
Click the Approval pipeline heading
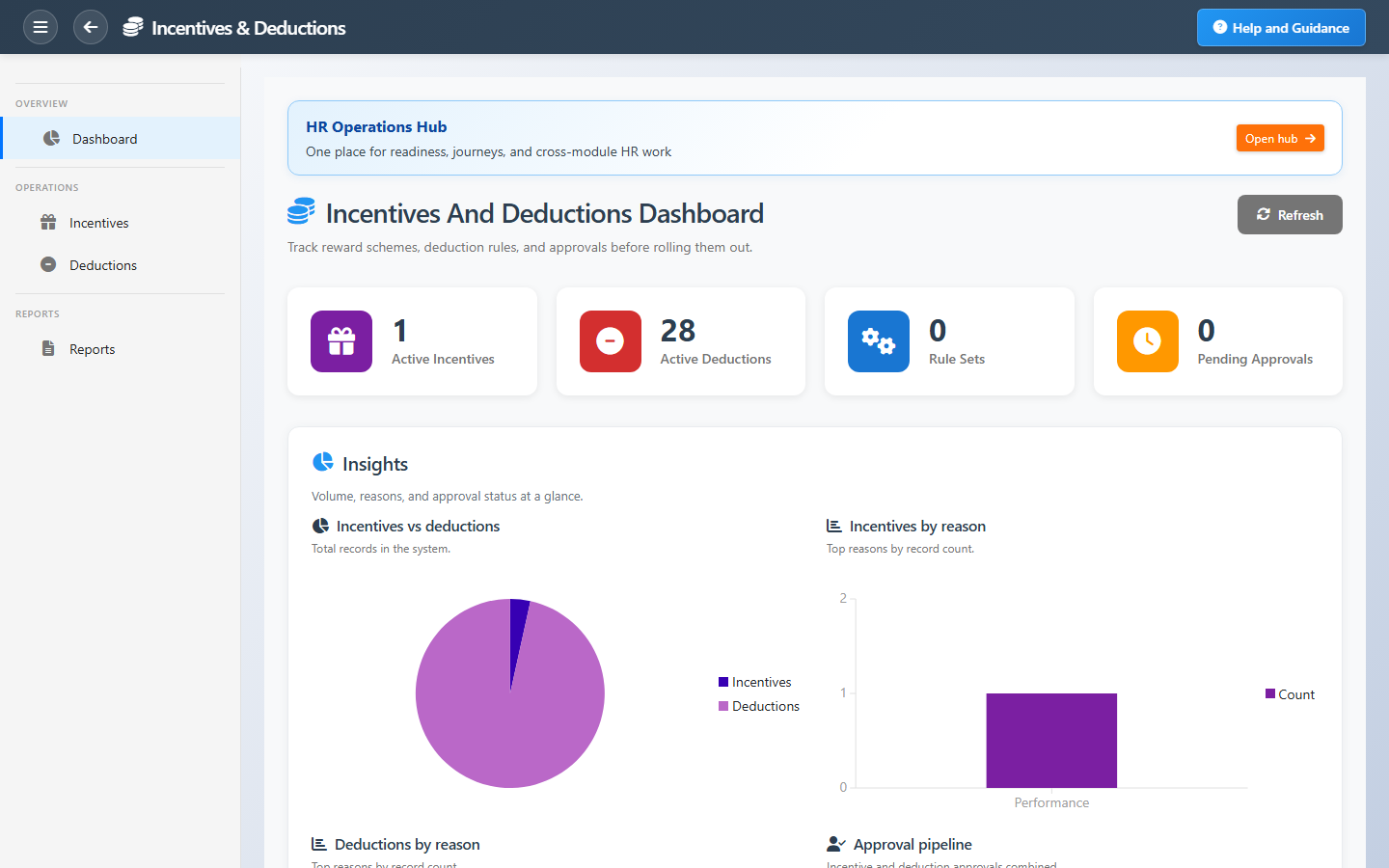912,844
